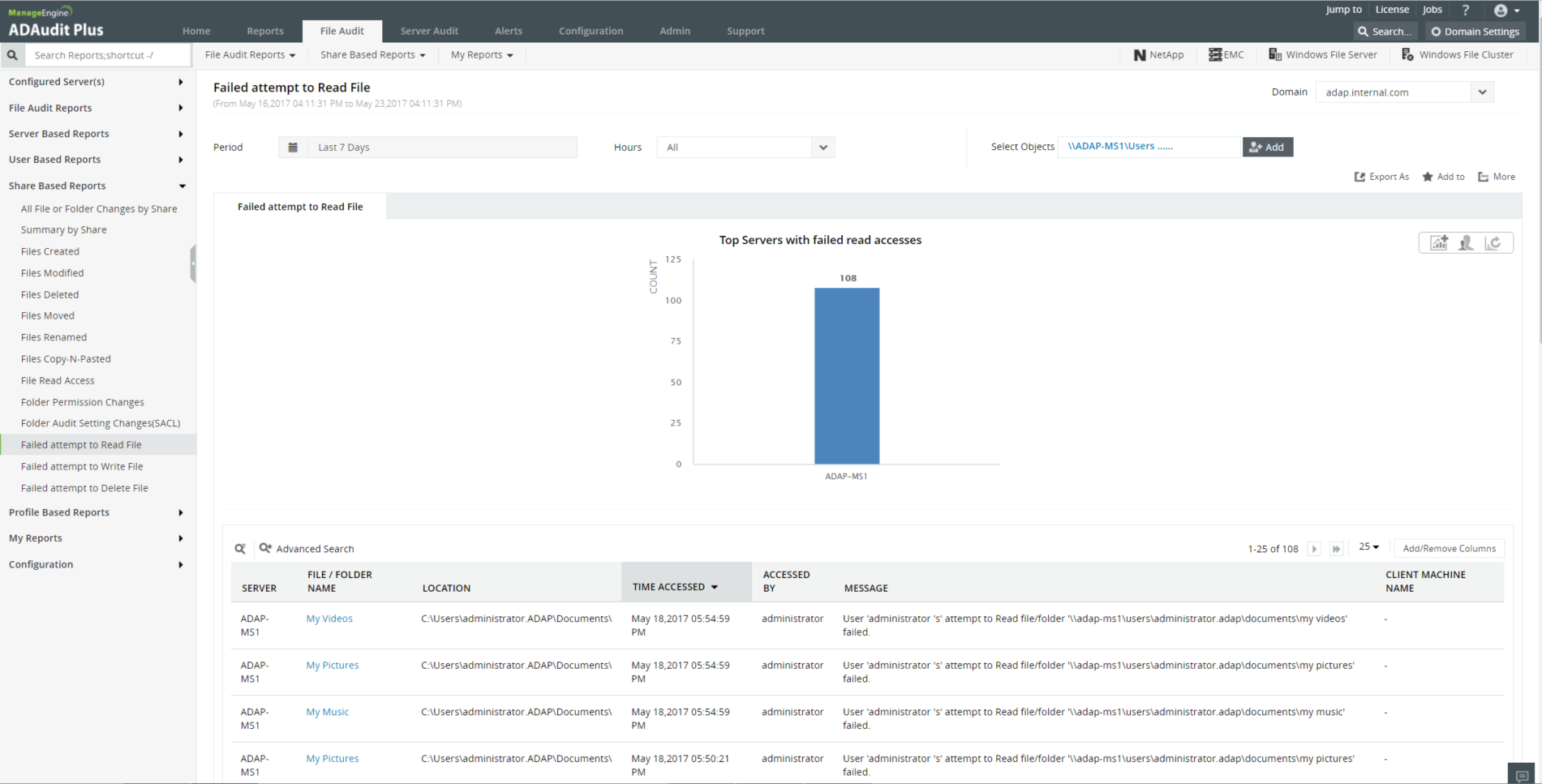Click the first chart-type icon above the graph
Screen dimensions: 1542x784
pyautogui.click(x=1439, y=243)
